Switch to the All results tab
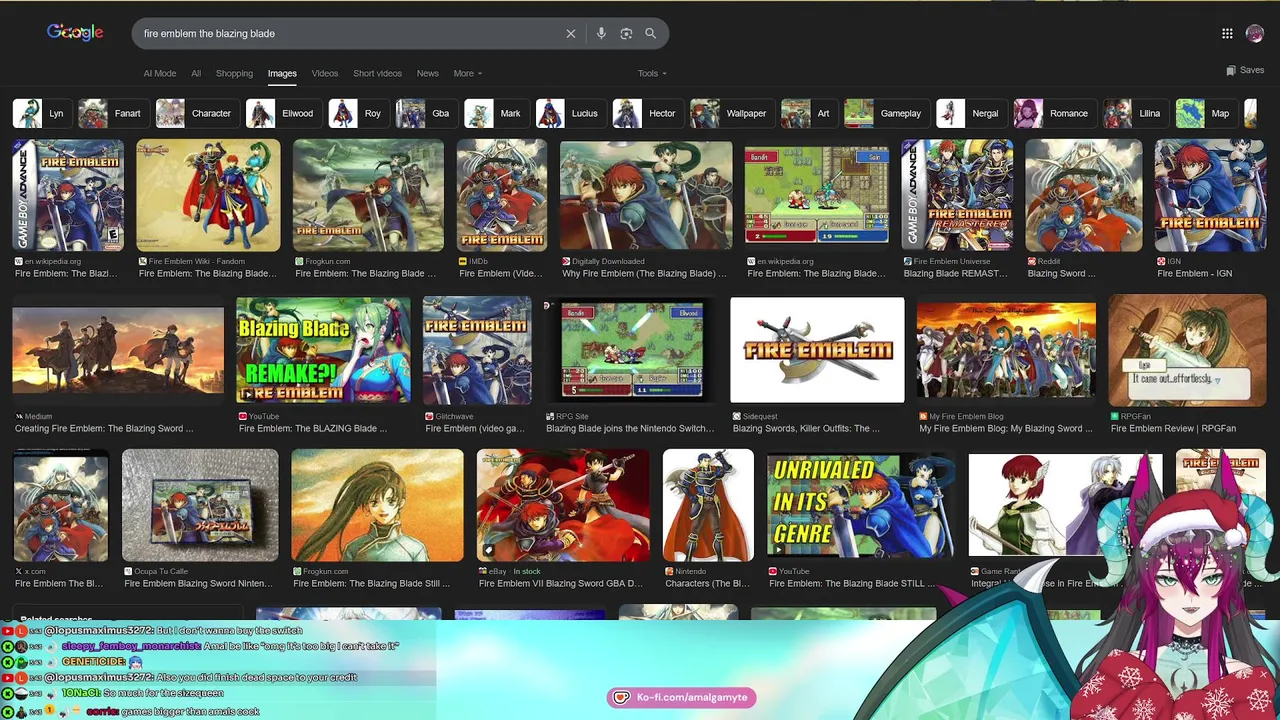The width and height of the screenshot is (1280, 720). (x=196, y=73)
